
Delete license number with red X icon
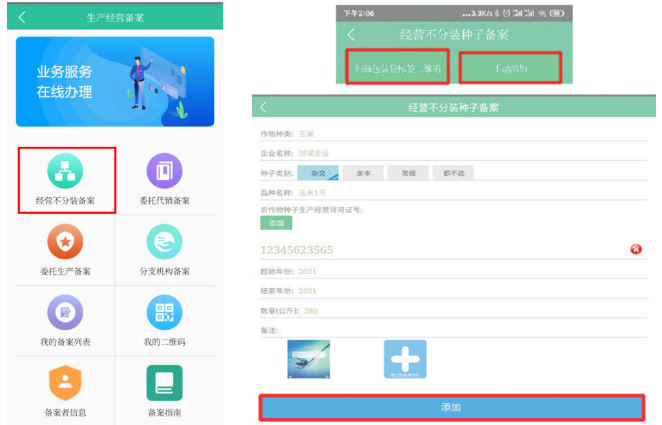(x=635, y=249)
